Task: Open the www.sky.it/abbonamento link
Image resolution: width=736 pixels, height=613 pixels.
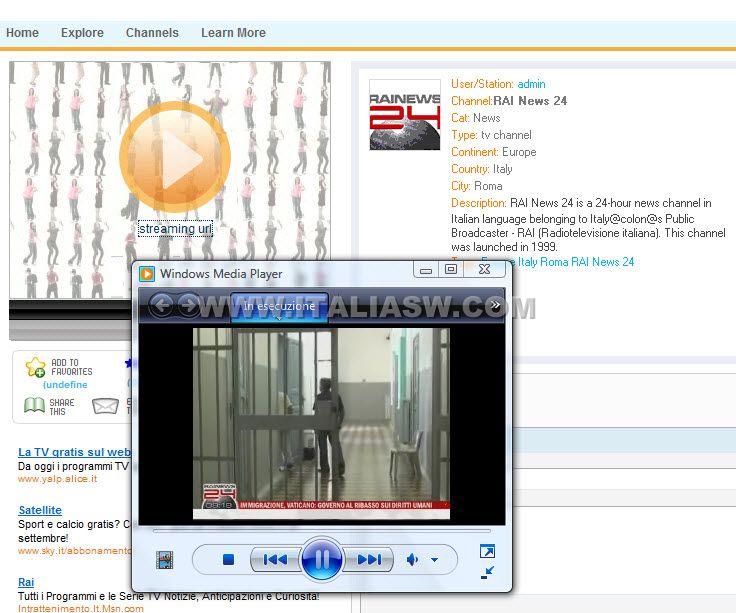Action: point(75,551)
